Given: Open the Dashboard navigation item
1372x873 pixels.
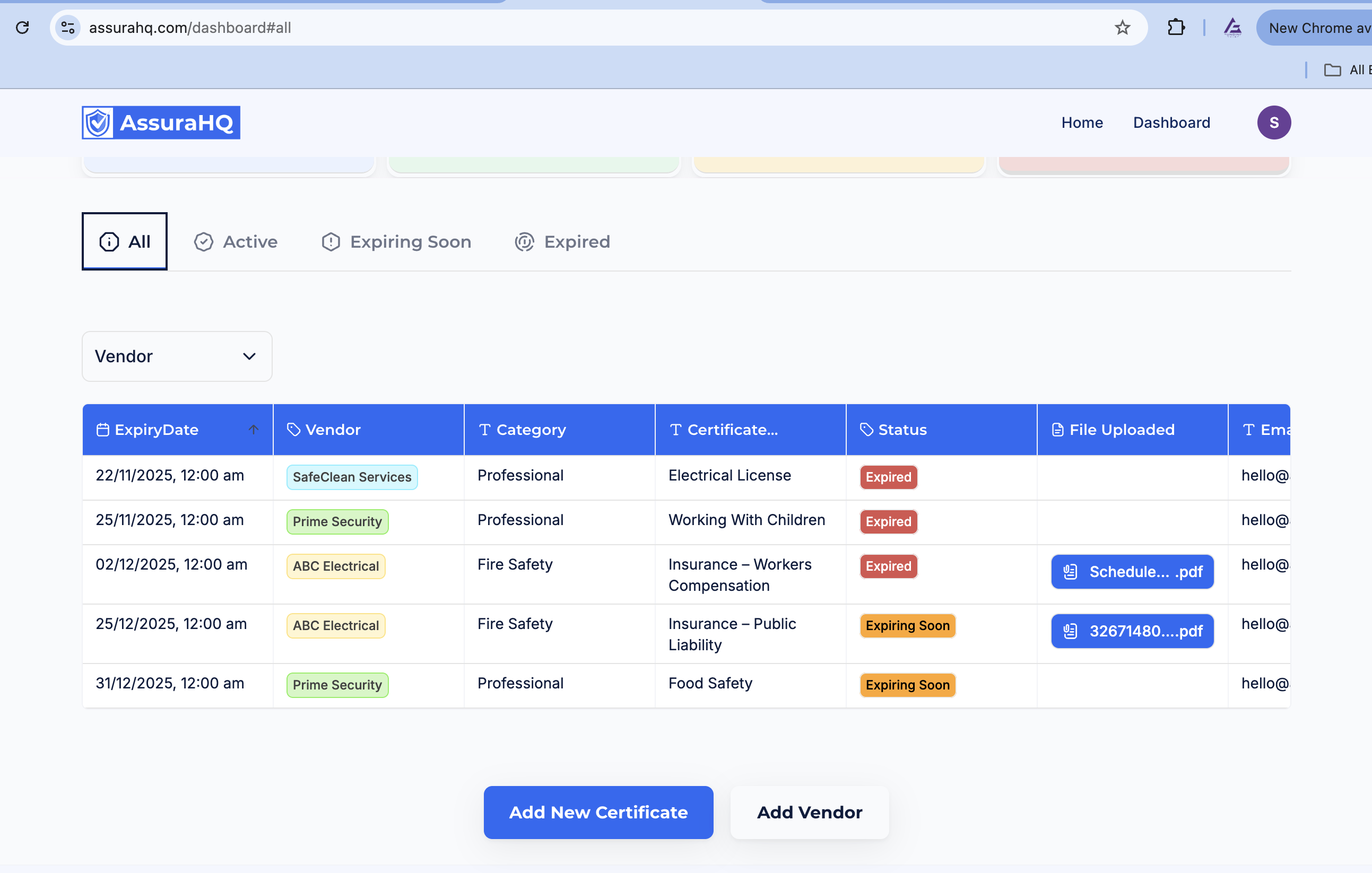Looking at the screenshot, I should click(1171, 123).
